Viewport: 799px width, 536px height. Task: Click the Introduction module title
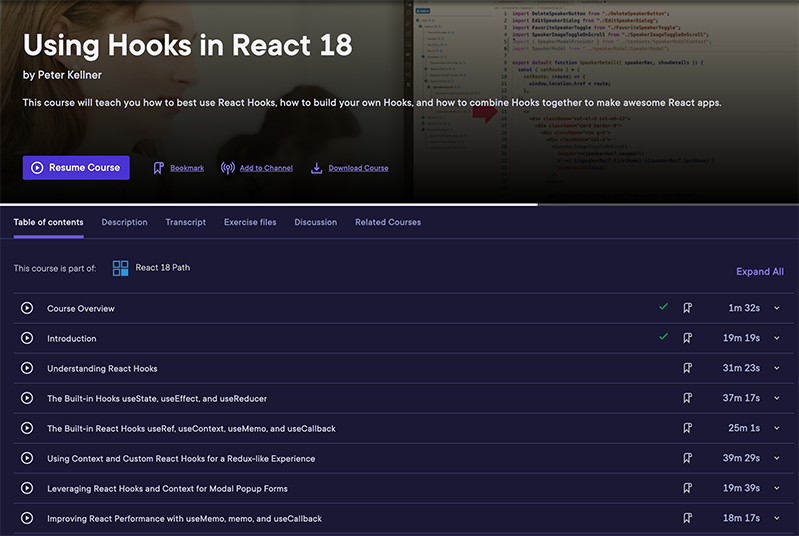tap(72, 339)
